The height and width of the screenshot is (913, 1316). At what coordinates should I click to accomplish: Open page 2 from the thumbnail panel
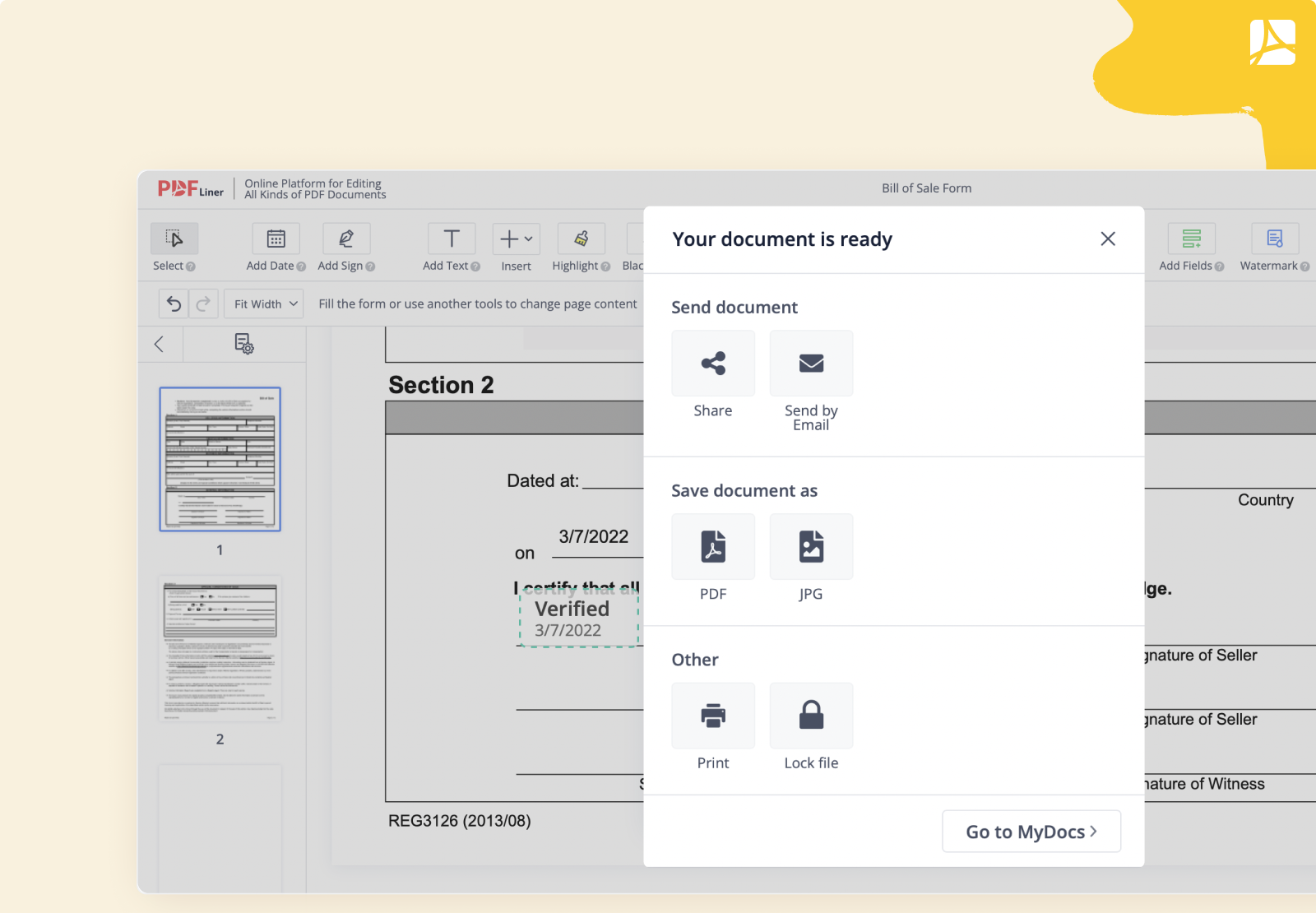tap(220, 649)
